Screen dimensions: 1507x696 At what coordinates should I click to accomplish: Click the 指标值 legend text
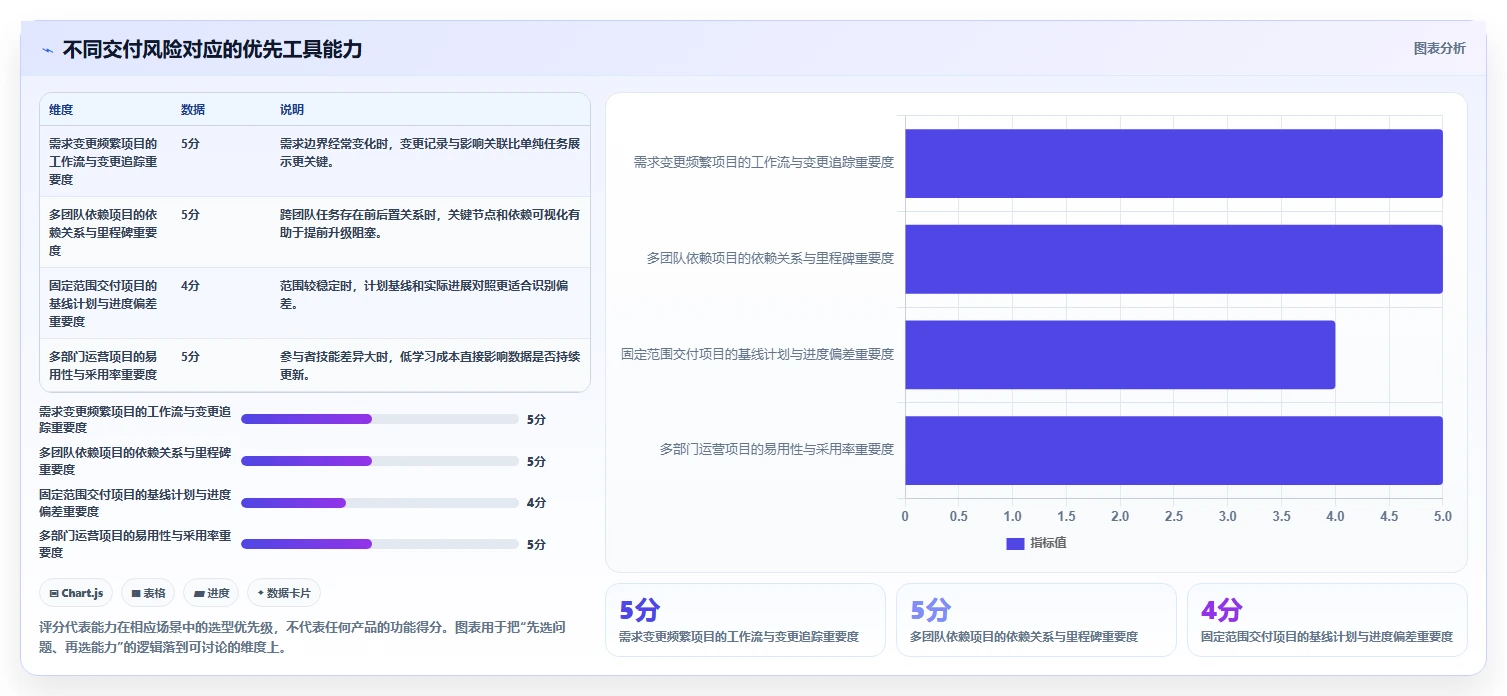1049,543
